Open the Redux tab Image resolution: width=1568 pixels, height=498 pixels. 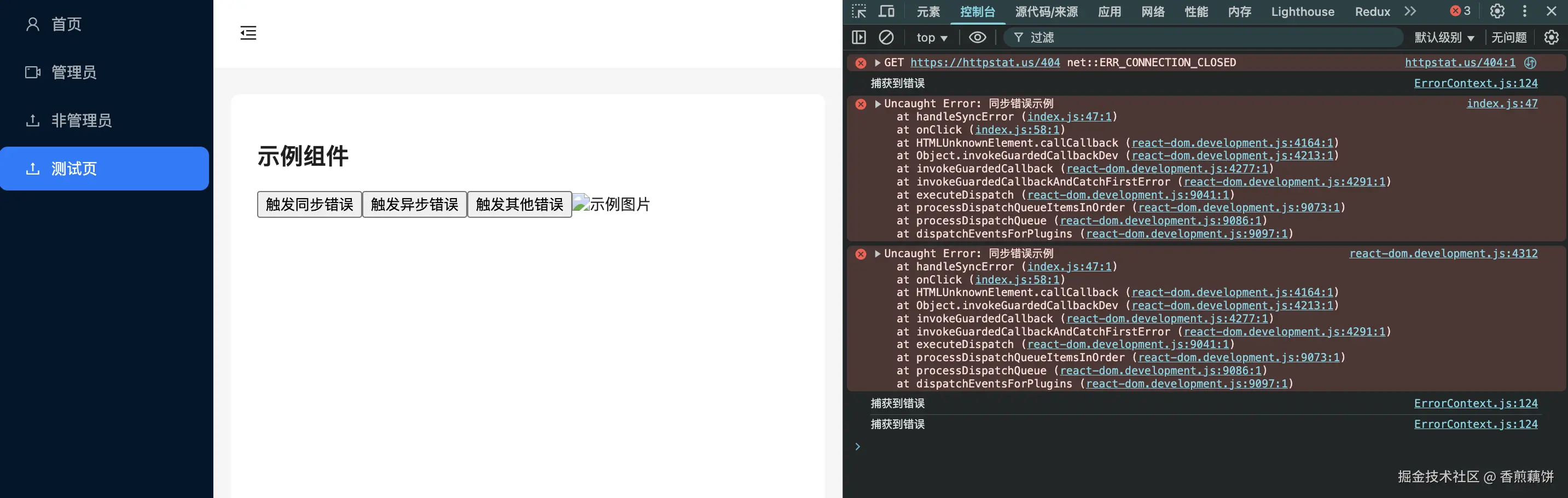click(x=1373, y=11)
